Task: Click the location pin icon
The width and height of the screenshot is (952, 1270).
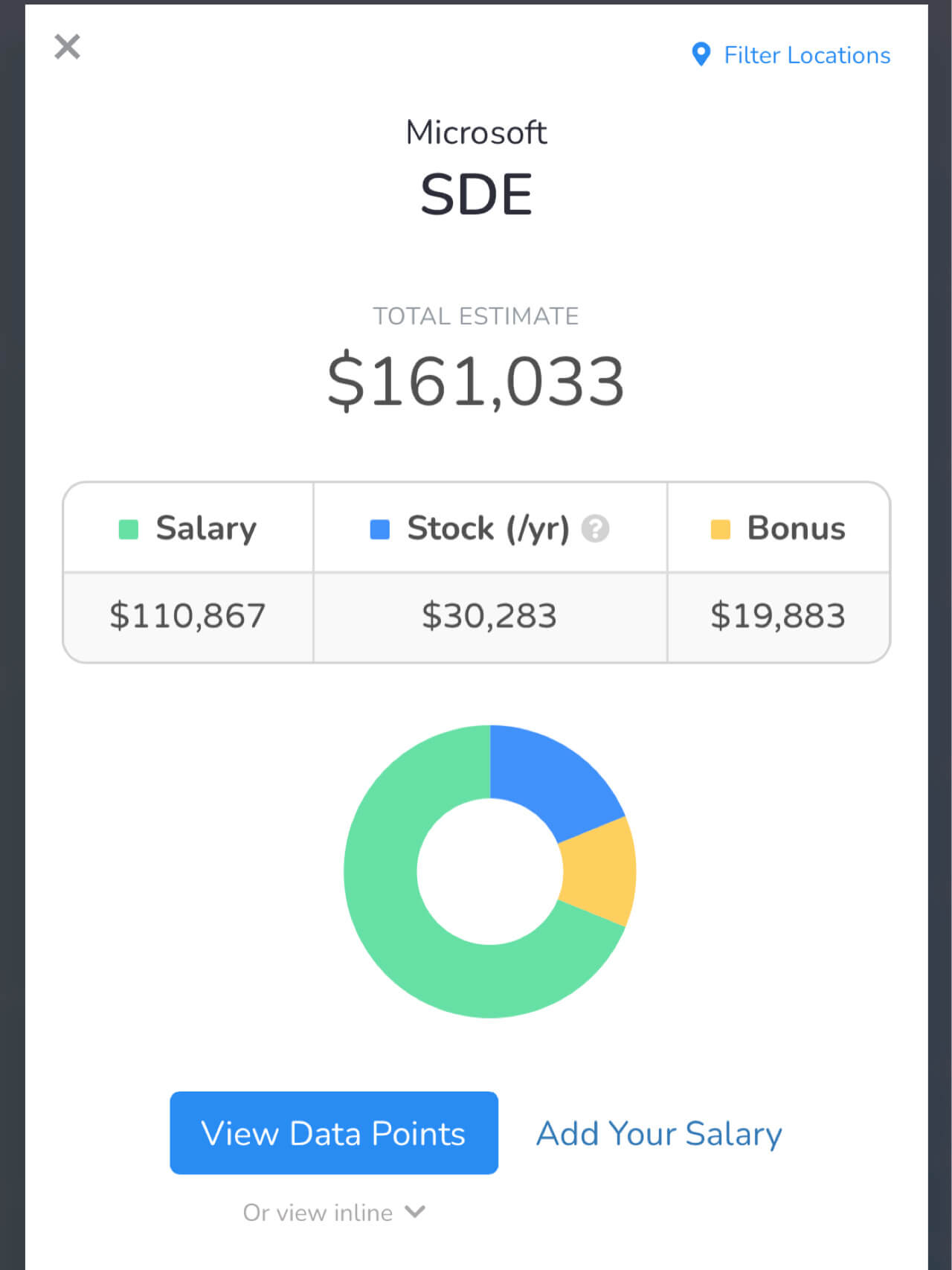Action: pyautogui.click(x=701, y=54)
